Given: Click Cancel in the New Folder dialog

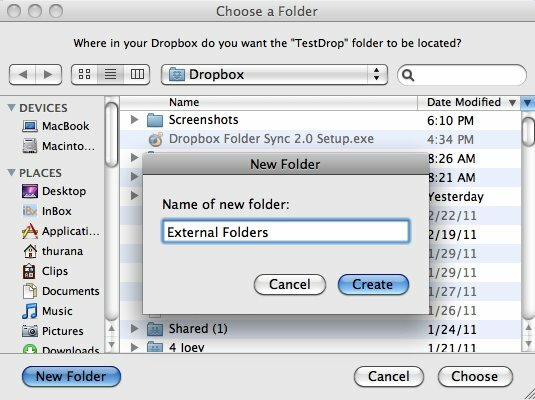Looking at the screenshot, I should tap(290, 284).
